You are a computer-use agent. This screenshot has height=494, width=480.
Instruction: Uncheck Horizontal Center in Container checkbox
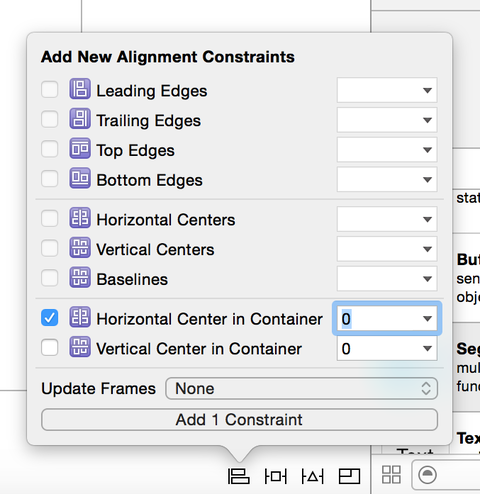pos(50,318)
